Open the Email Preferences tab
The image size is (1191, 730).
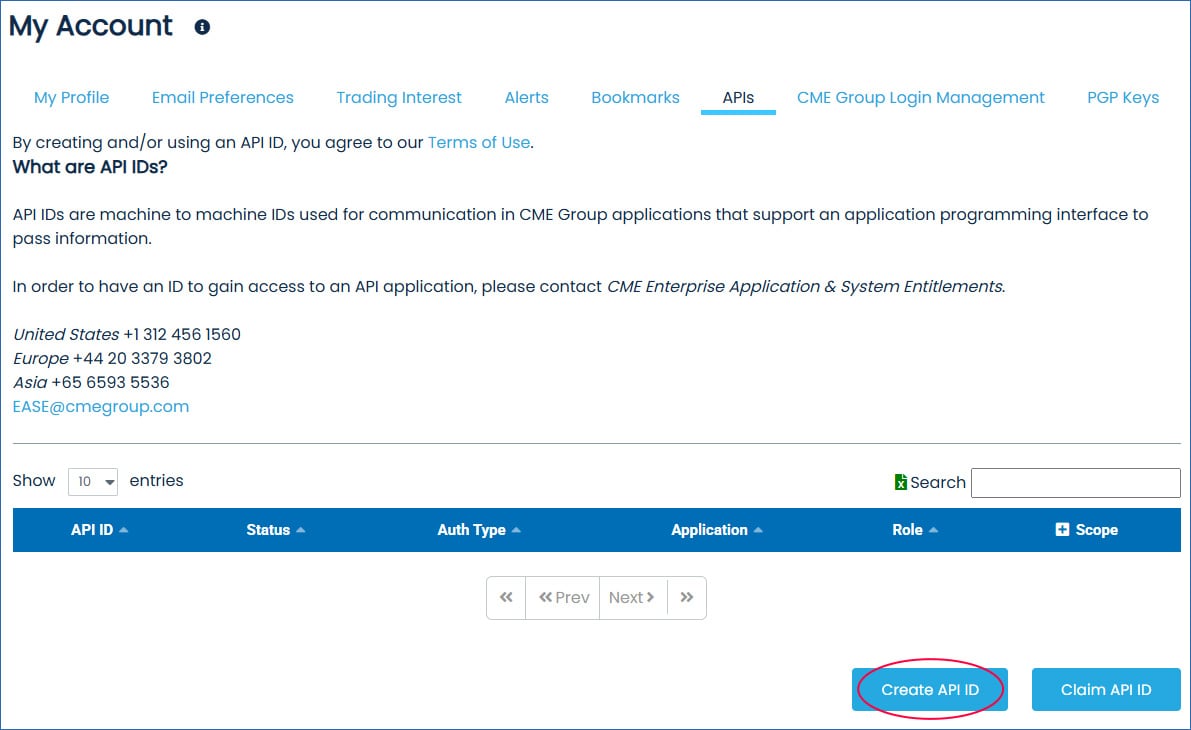click(223, 97)
